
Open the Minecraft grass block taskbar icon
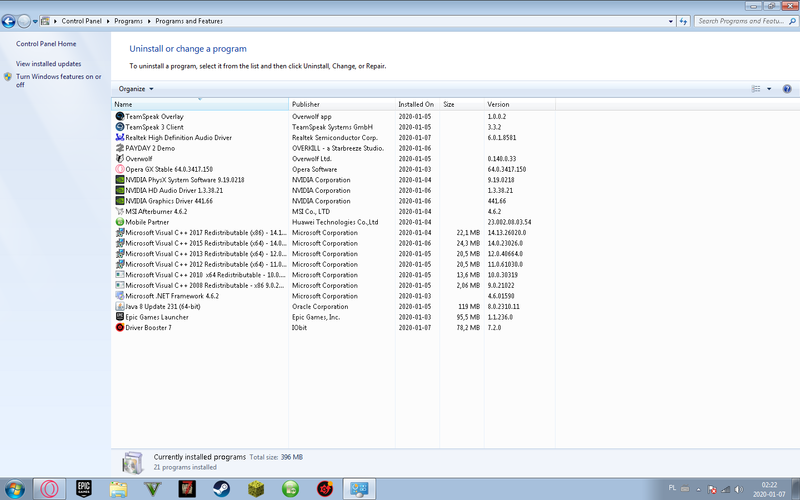[x=256, y=489]
